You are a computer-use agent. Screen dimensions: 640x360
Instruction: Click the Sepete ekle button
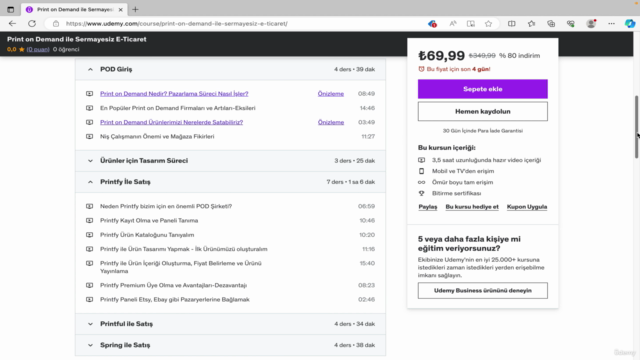click(x=482, y=89)
